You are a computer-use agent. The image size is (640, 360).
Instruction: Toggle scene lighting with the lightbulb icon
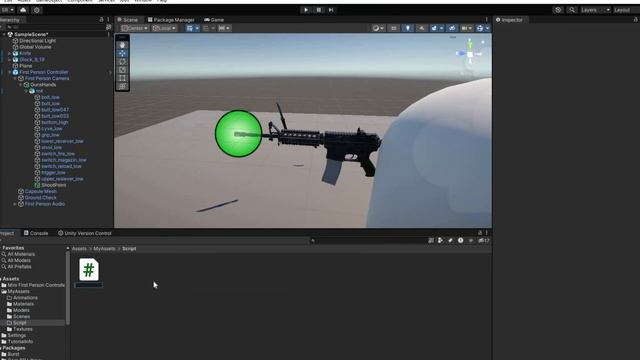(407, 28)
